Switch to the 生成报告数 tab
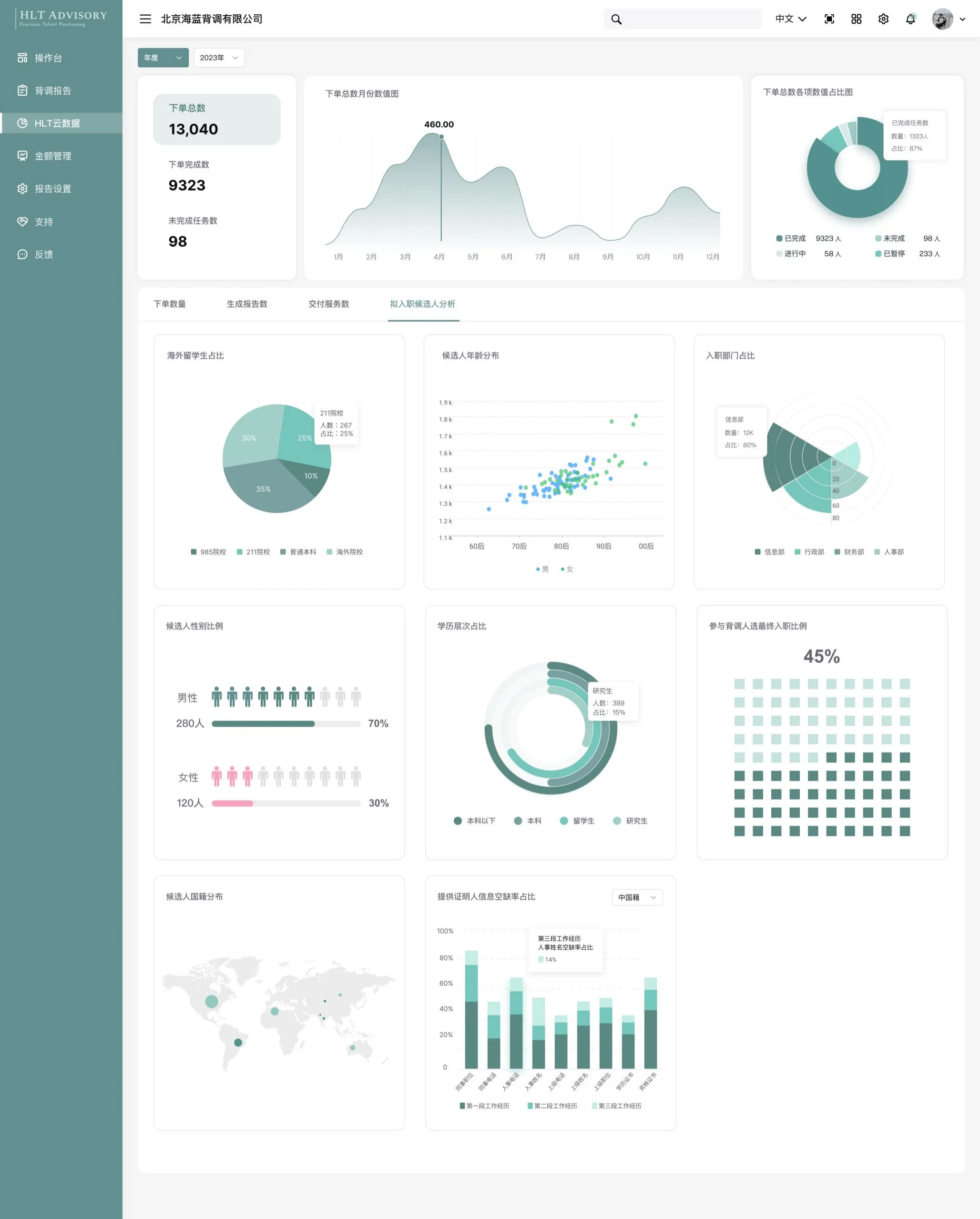This screenshot has width=980, height=1219. point(247,304)
